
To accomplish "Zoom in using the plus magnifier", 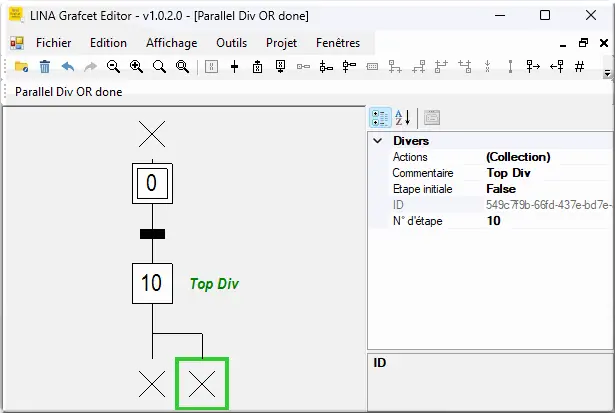I will [x=136, y=67].
